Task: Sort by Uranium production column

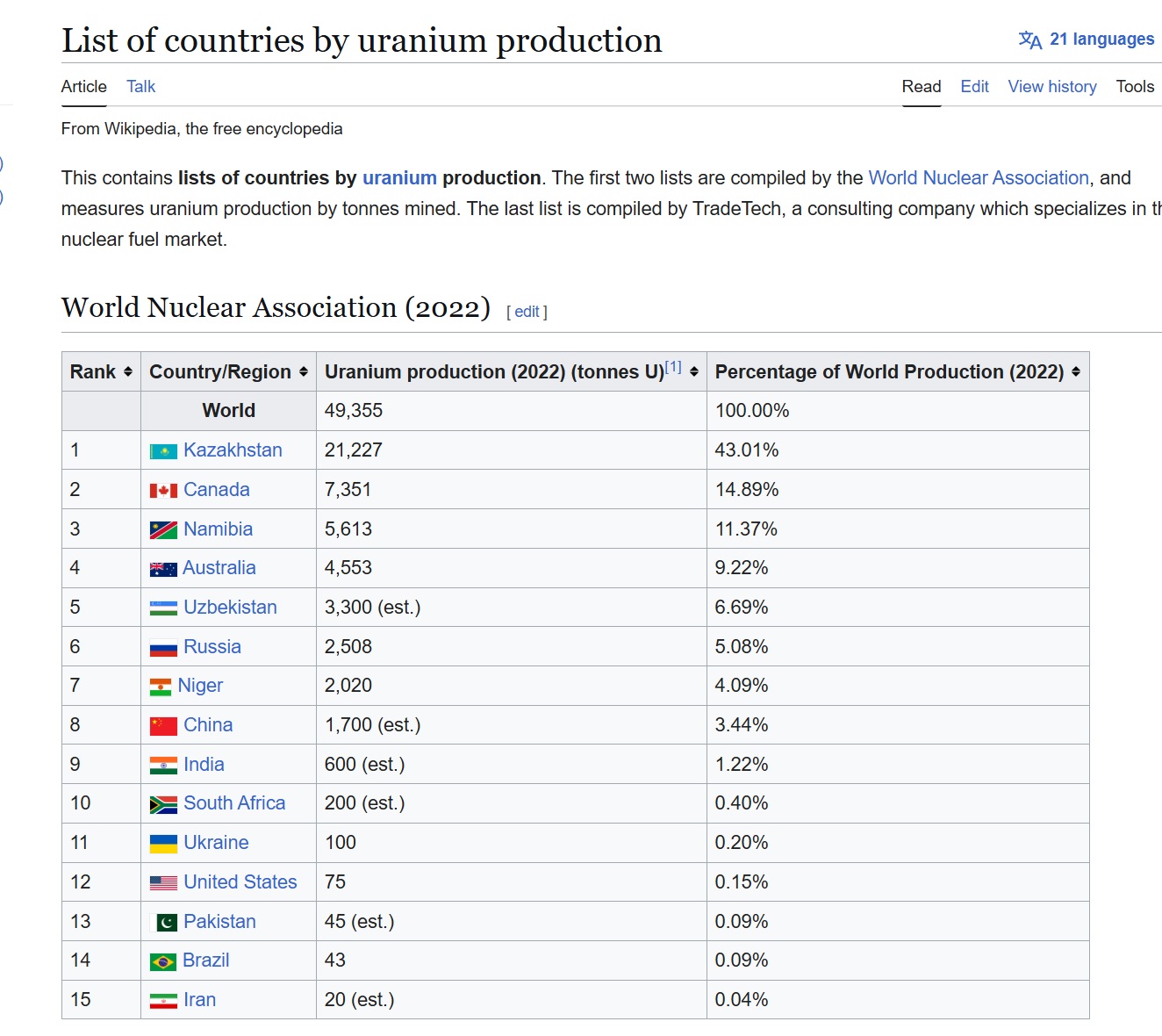Action: (x=694, y=372)
